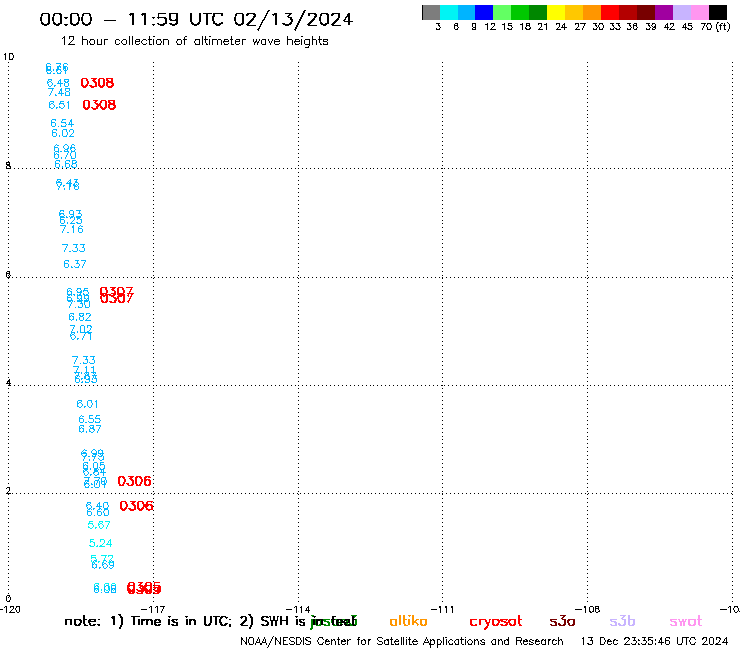Viewport: 740px width, 650px height.
Task: Click the -117 longitude axis label
Action: pos(153,609)
